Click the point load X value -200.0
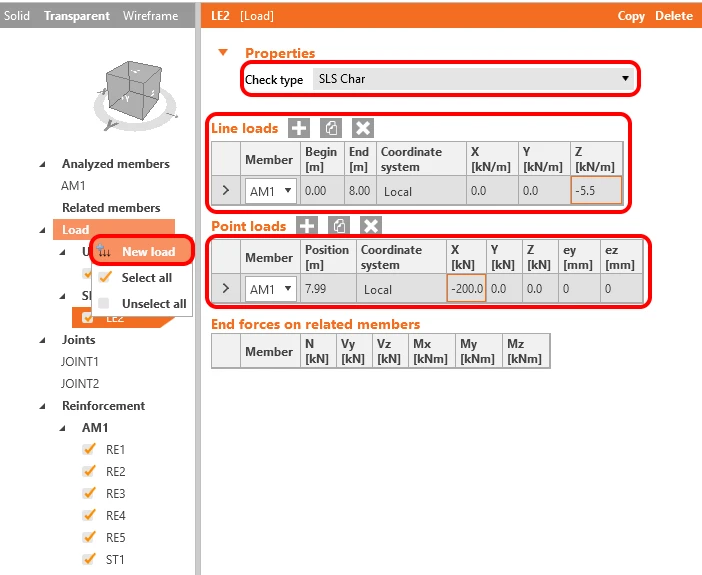This screenshot has height=575, width=702. click(x=466, y=288)
